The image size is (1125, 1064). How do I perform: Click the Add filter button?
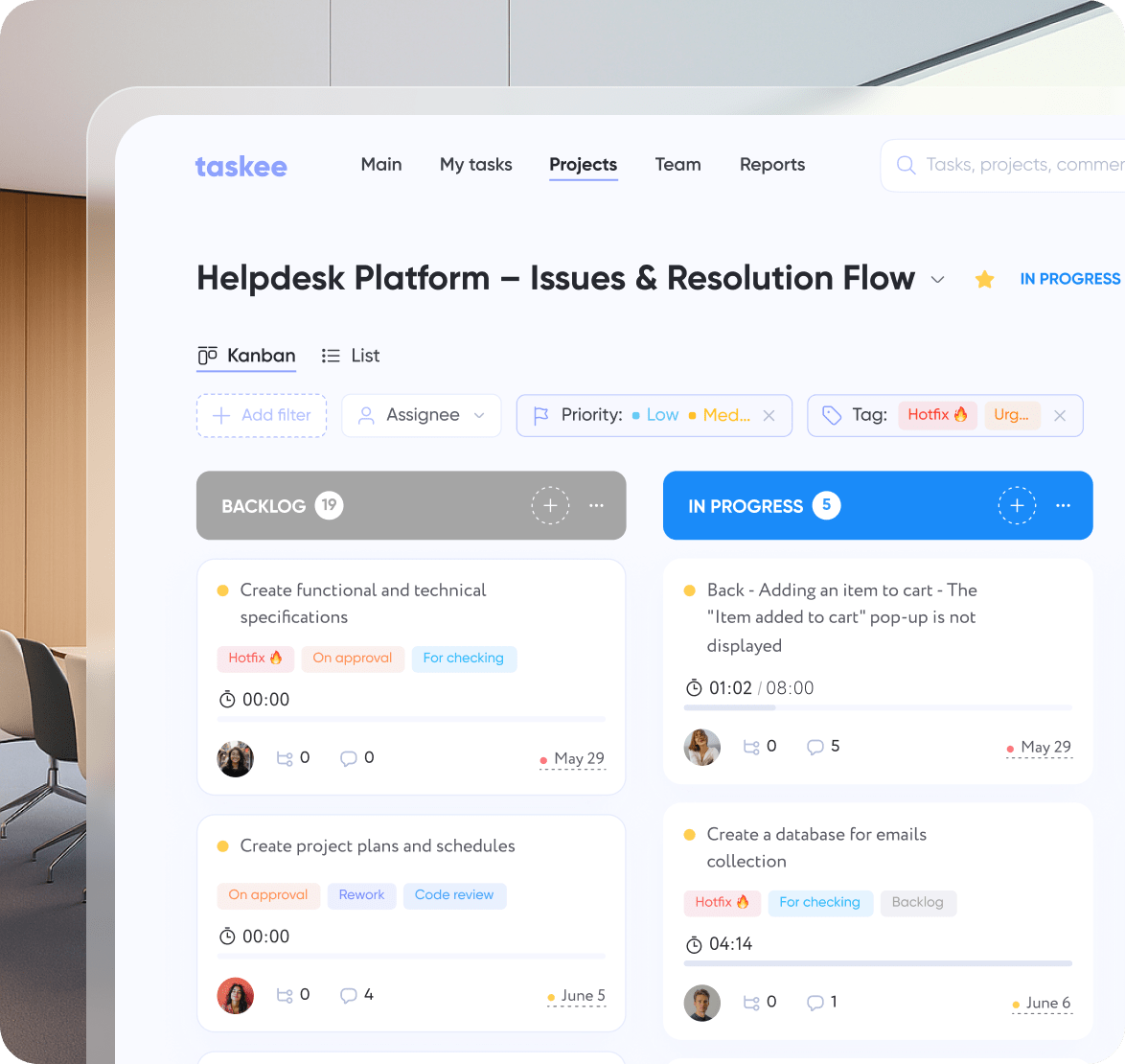pos(261,415)
